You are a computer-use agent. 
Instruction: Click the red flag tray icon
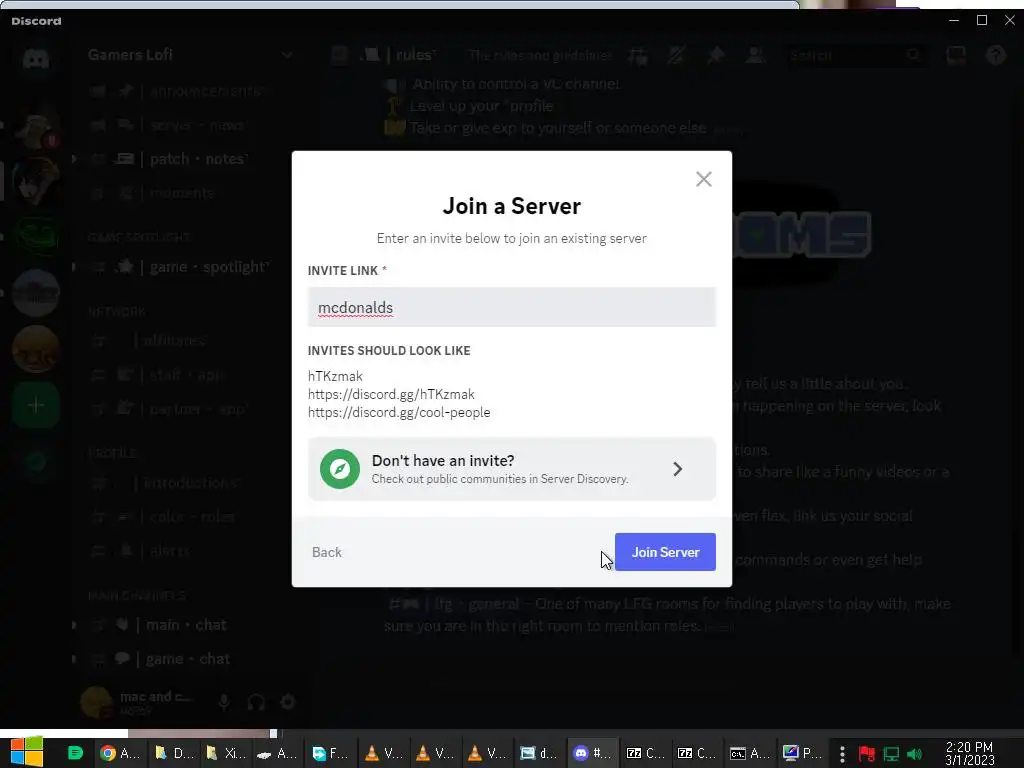click(867, 754)
